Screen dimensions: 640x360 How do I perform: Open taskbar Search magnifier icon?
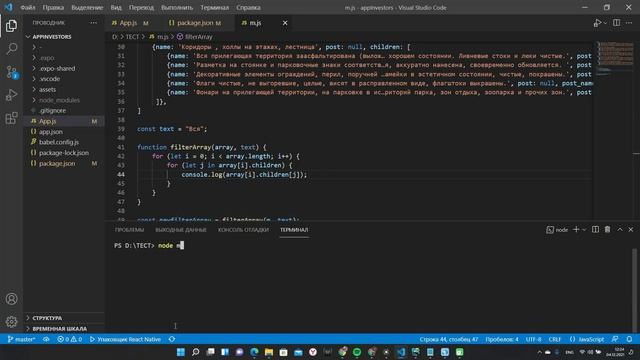196,352
